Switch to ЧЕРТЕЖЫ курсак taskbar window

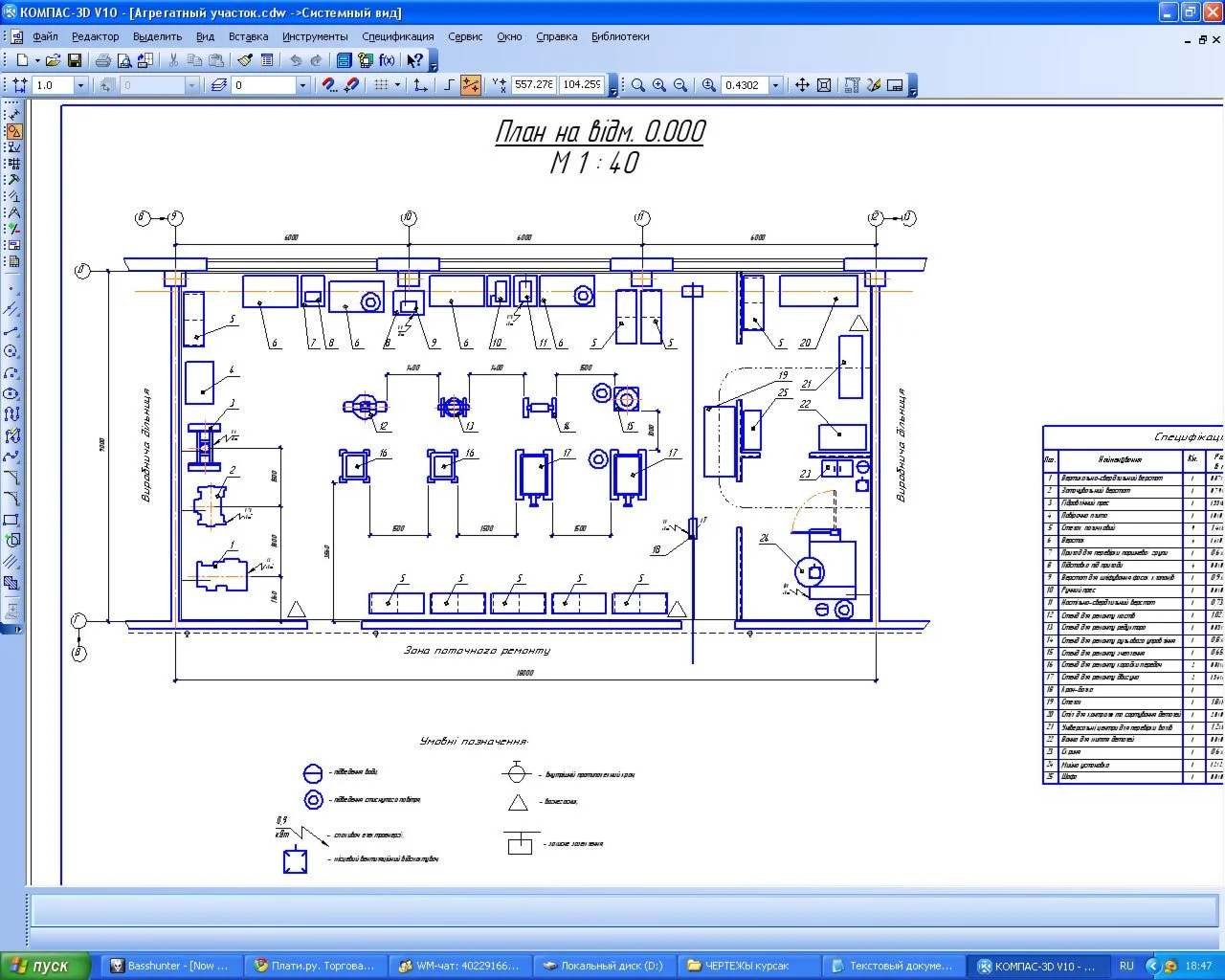749,966
